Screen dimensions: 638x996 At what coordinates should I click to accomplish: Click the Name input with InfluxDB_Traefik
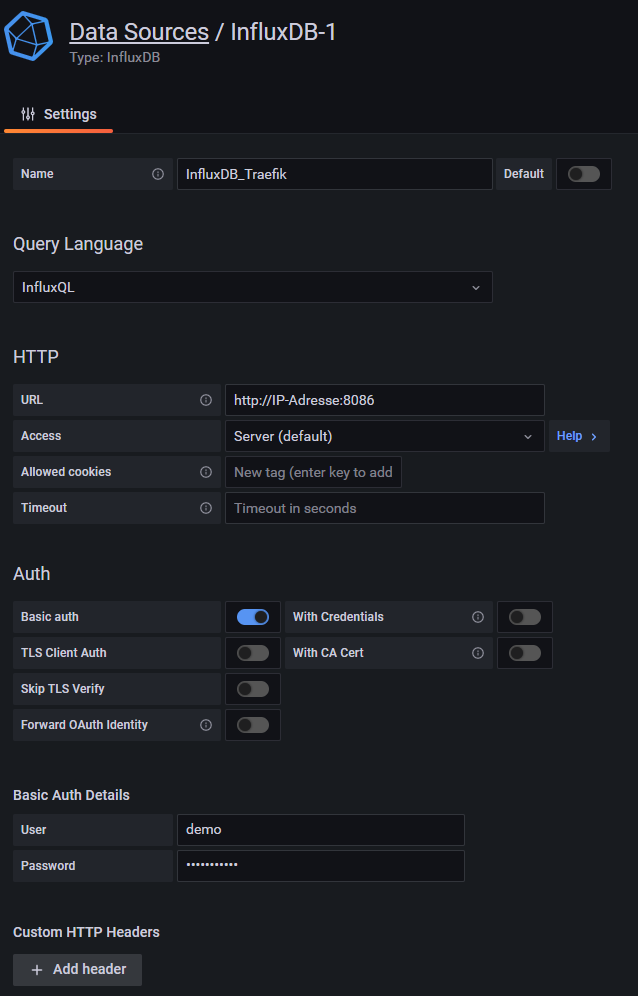pyautogui.click(x=335, y=174)
